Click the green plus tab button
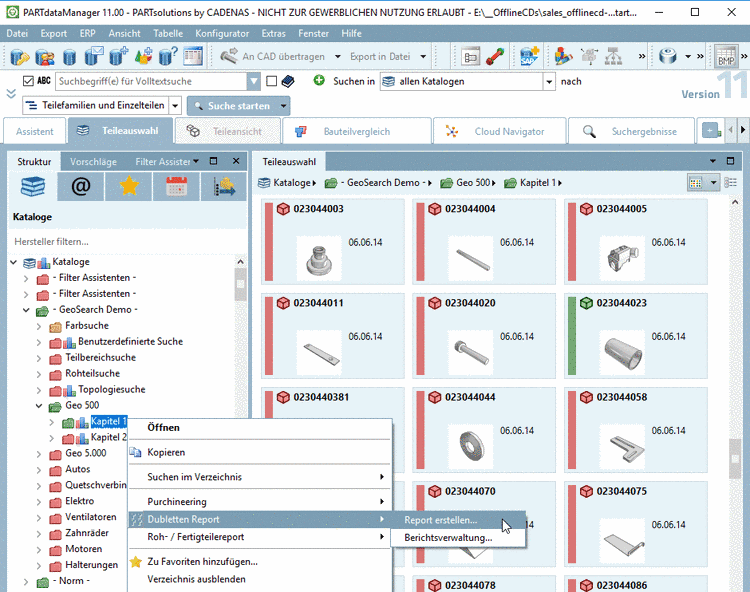This screenshot has height=592, width=750. pos(711,131)
